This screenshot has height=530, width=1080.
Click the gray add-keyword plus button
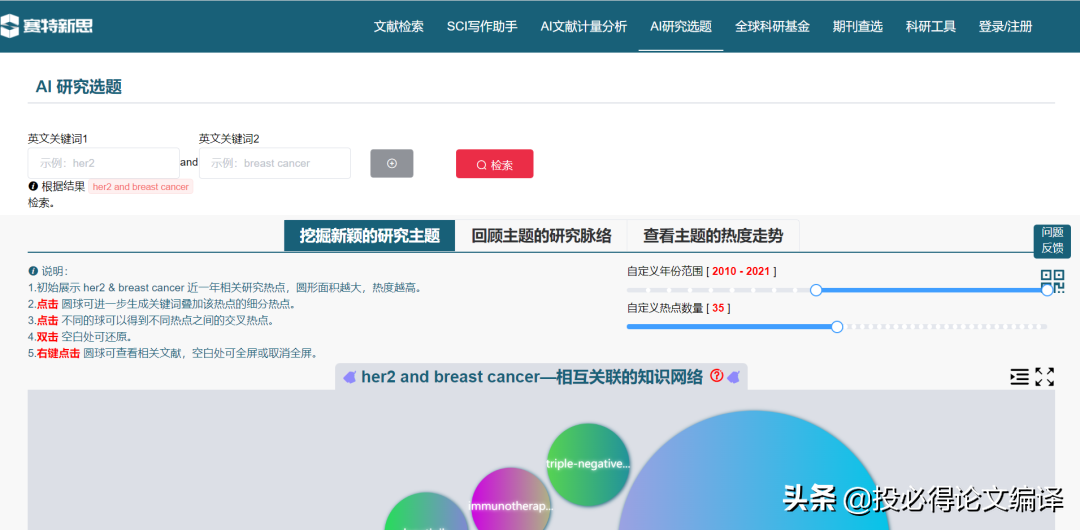coord(392,163)
